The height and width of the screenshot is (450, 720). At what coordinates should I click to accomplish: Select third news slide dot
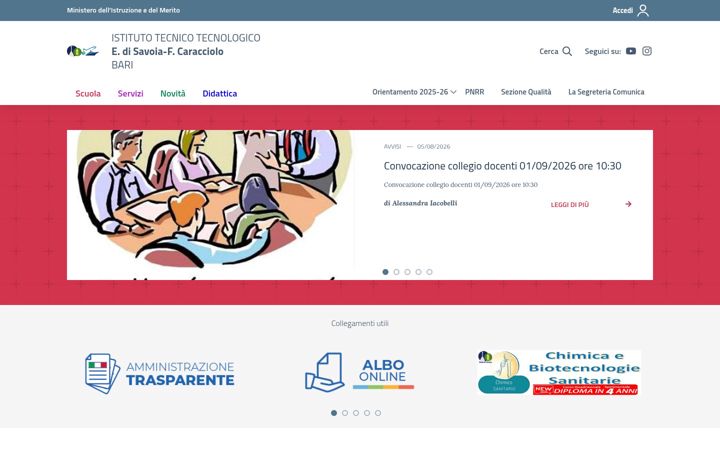(x=407, y=272)
